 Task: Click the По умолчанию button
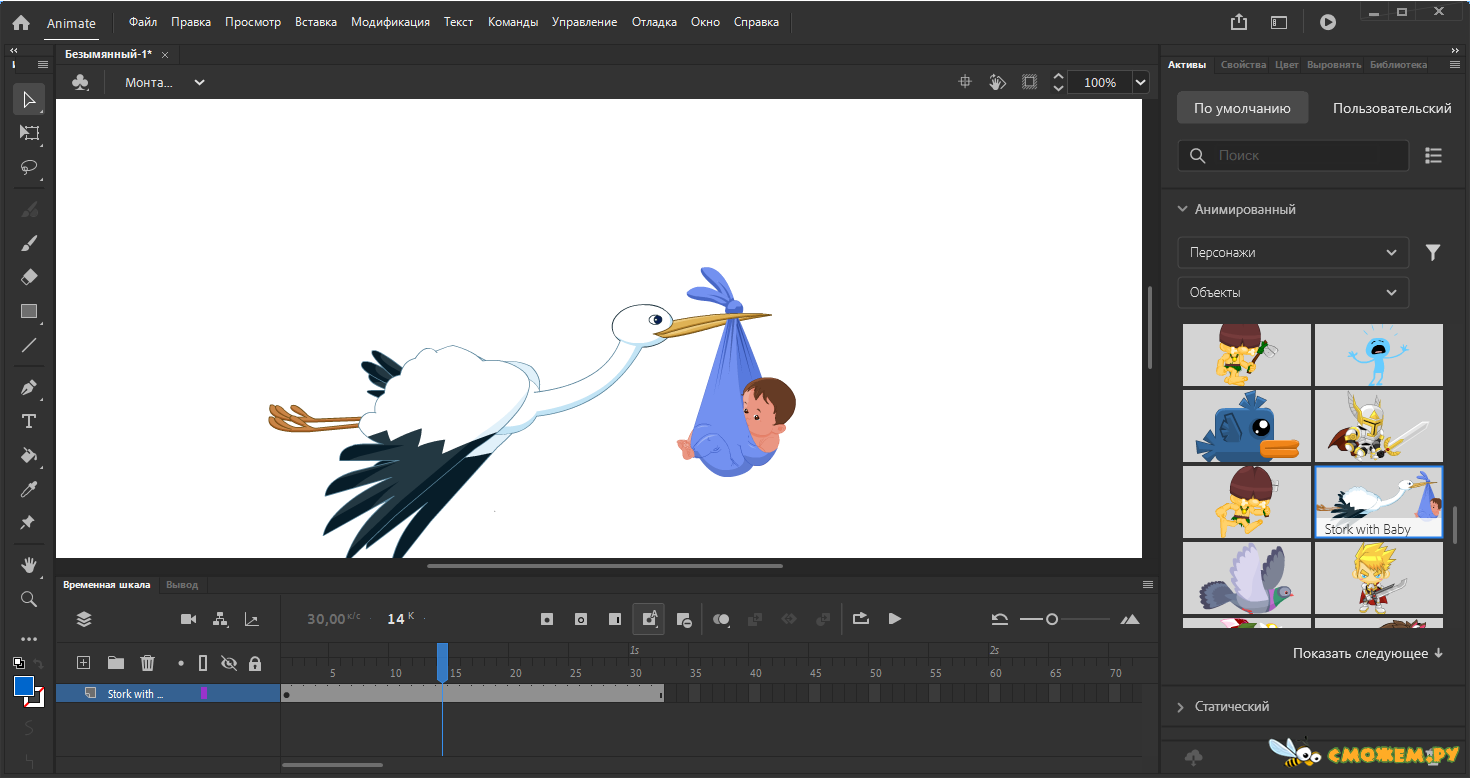pos(1242,108)
